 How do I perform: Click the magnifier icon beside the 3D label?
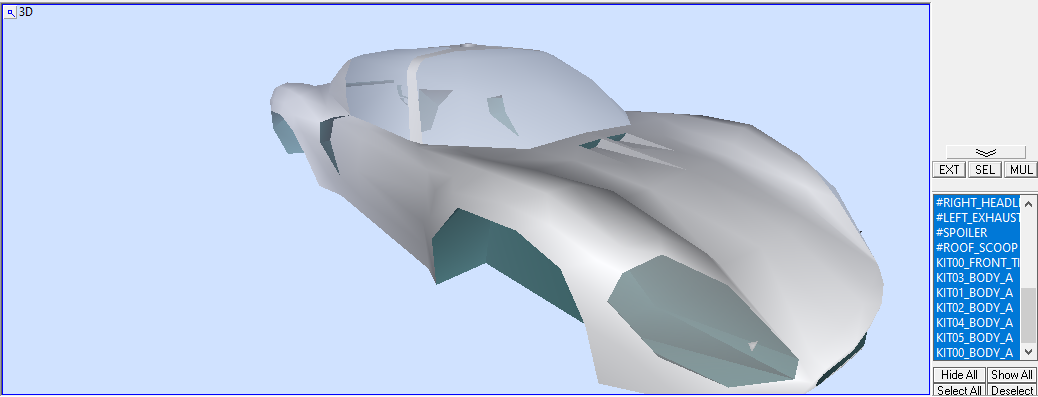pyautogui.click(x=10, y=12)
